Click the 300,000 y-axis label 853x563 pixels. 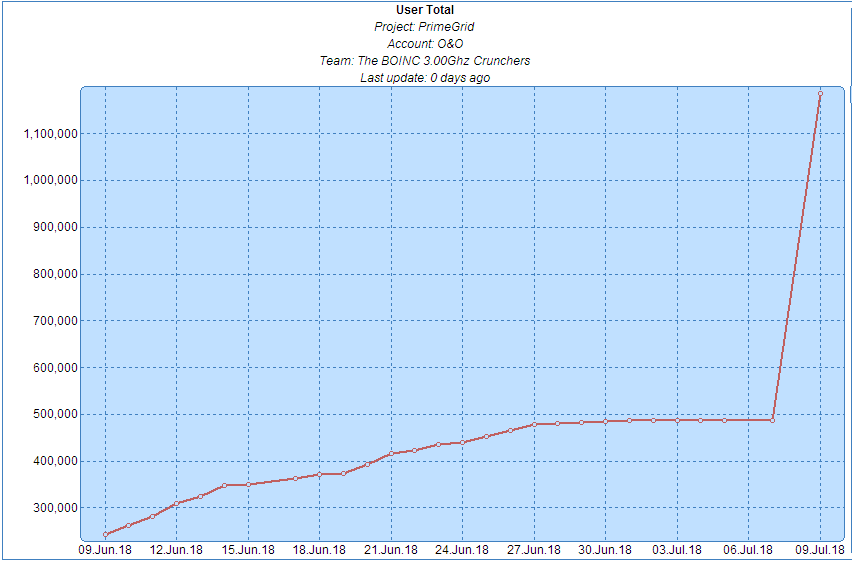[x=55, y=508]
